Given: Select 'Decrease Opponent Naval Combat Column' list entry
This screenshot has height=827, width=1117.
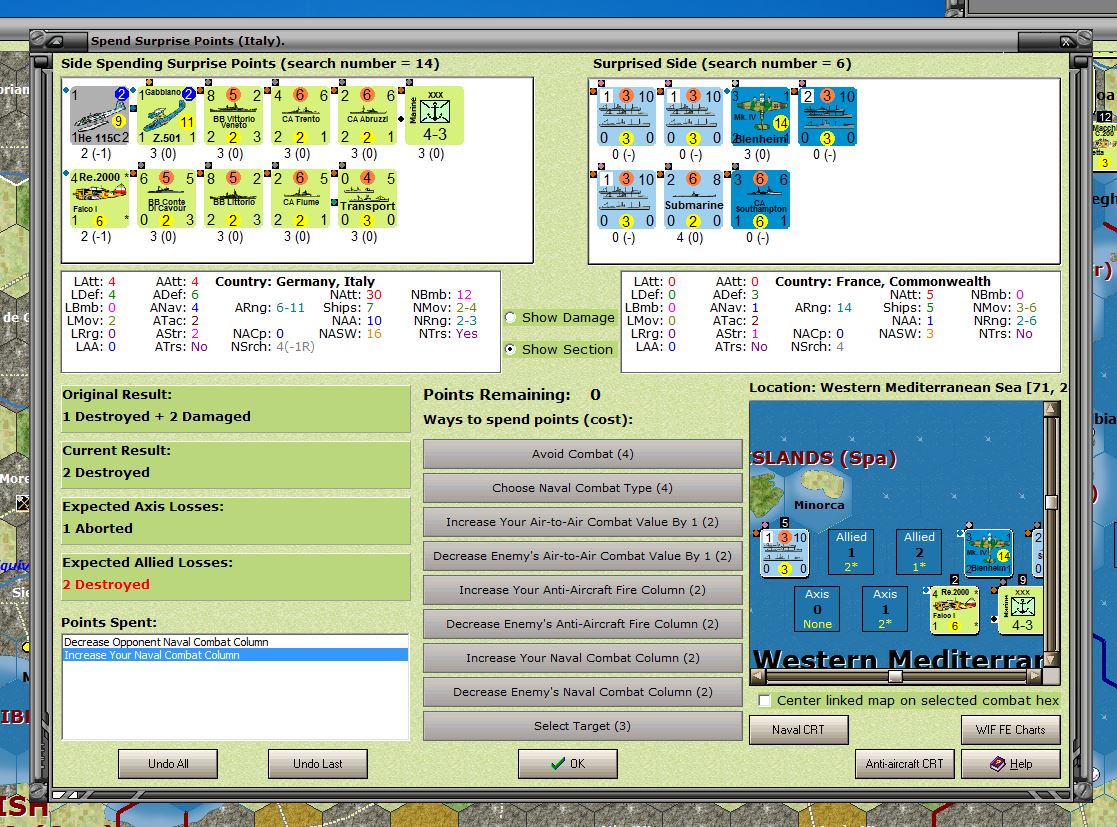Looking at the screenshot, I should pos(235,642).
